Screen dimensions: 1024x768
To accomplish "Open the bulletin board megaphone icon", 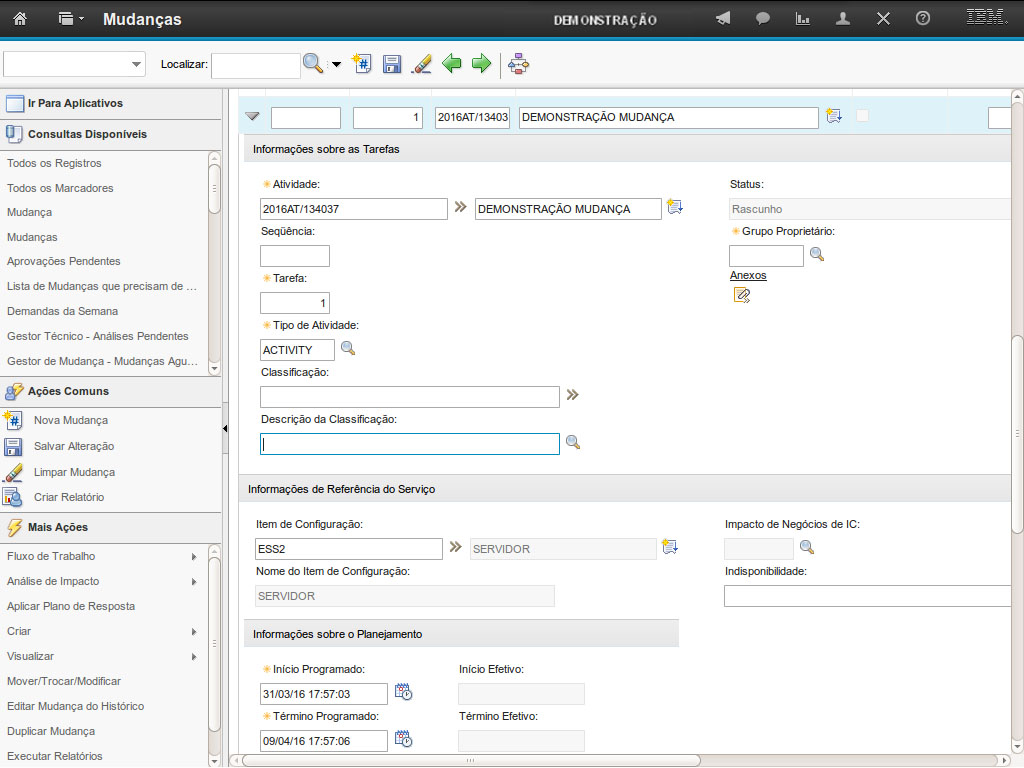I will (x=723, y=19).
